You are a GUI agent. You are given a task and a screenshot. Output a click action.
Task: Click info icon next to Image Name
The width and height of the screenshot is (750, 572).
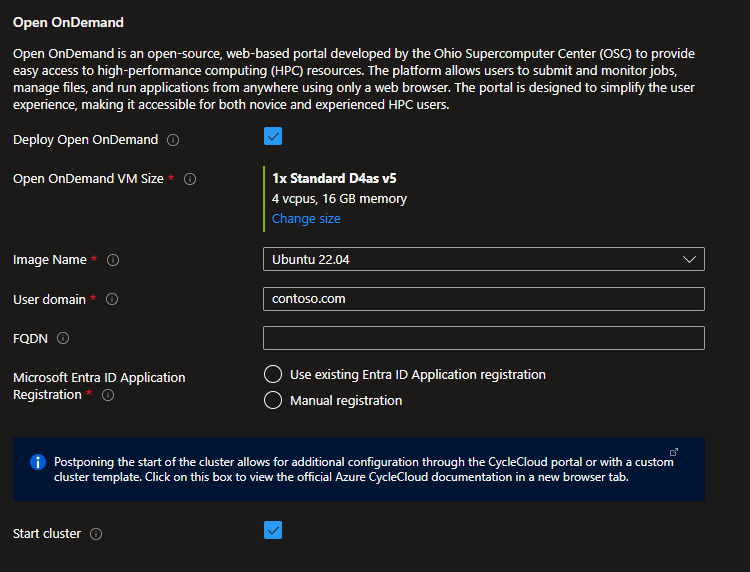(x=113, y=260)
